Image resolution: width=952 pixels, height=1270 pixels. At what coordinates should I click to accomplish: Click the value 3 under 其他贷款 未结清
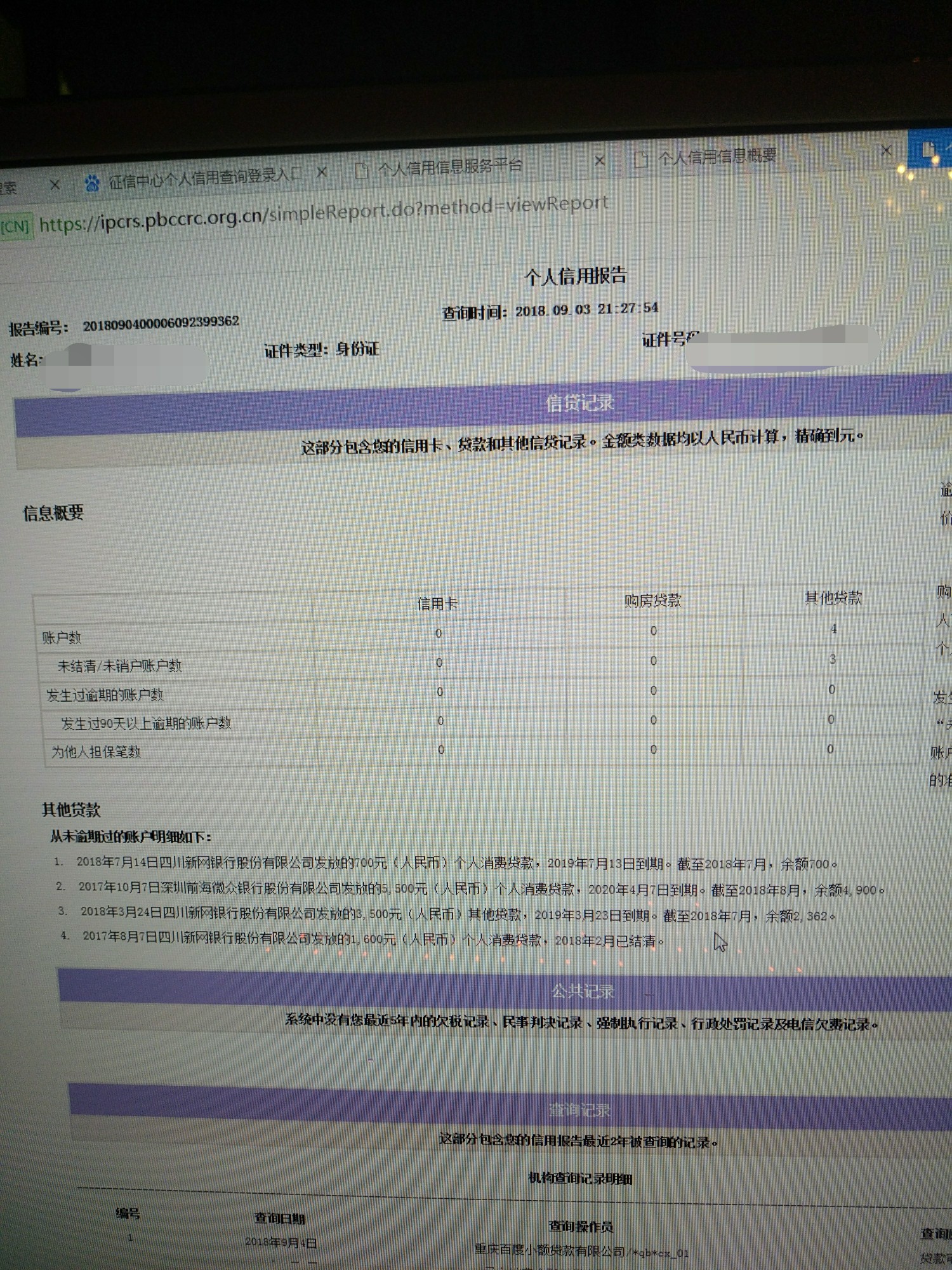[833, 660]
